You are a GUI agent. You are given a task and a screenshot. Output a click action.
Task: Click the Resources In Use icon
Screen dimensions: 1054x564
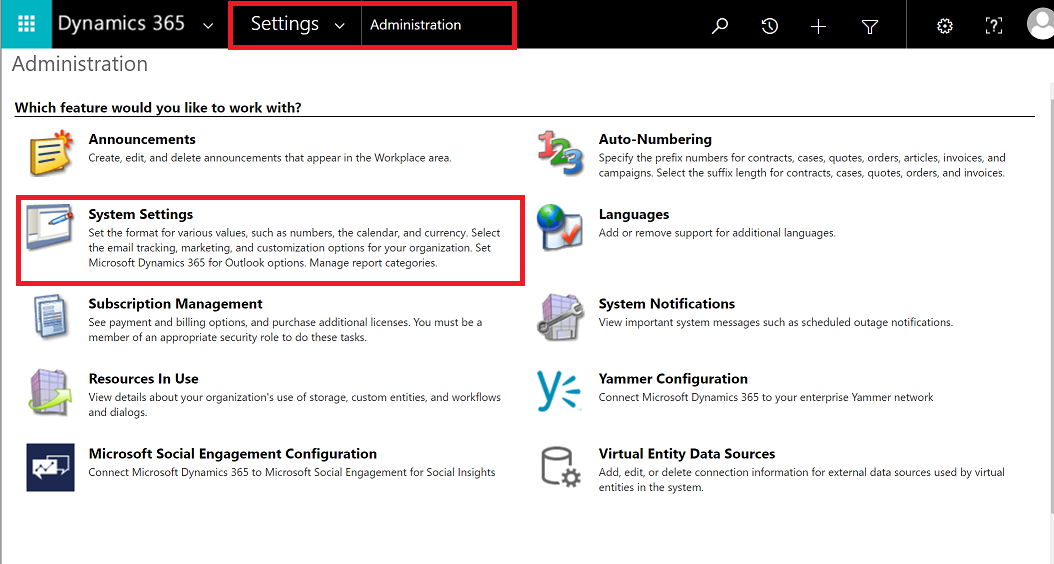(x=50, y=392)
